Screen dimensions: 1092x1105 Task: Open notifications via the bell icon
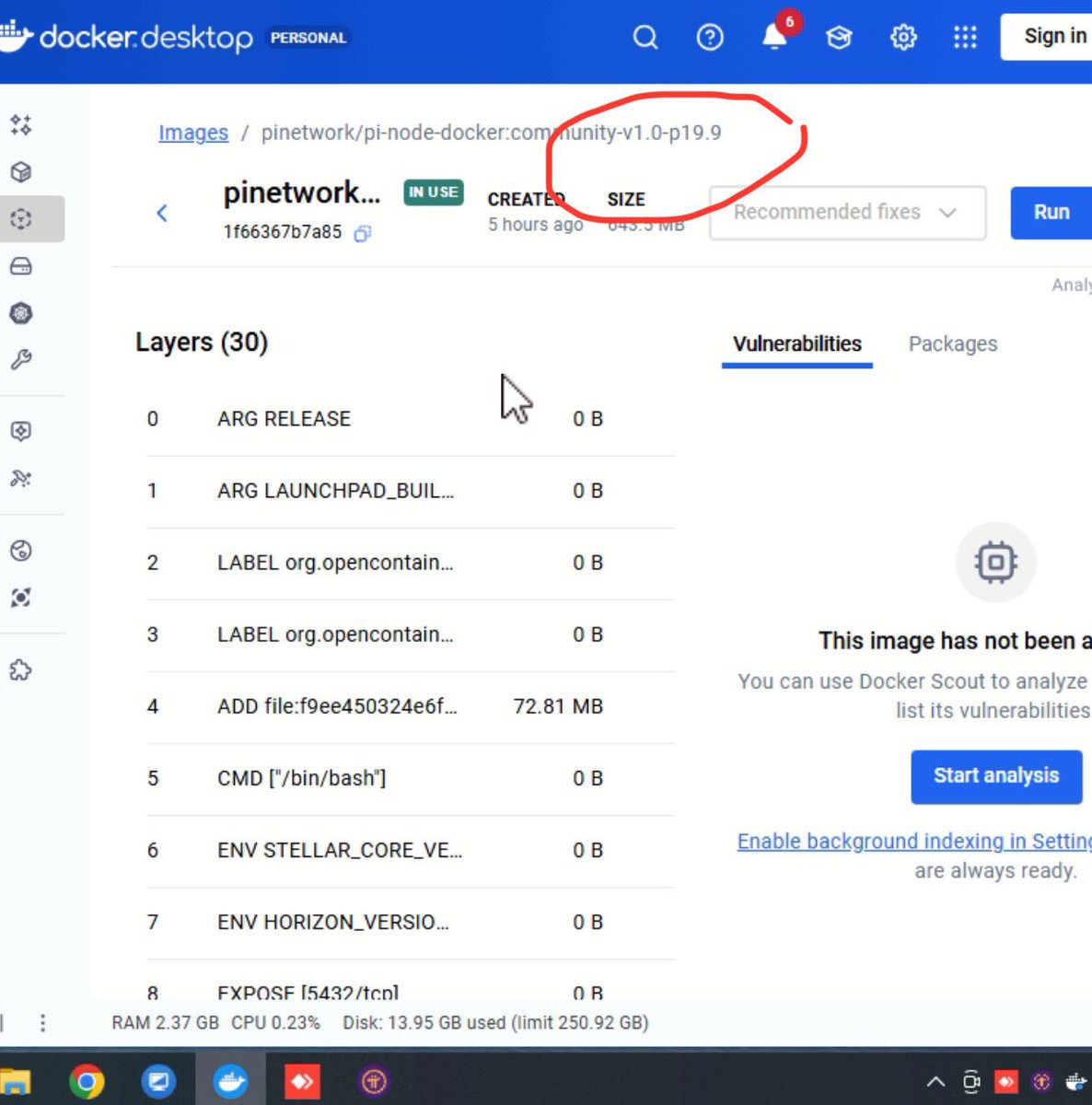pos(774,39)
